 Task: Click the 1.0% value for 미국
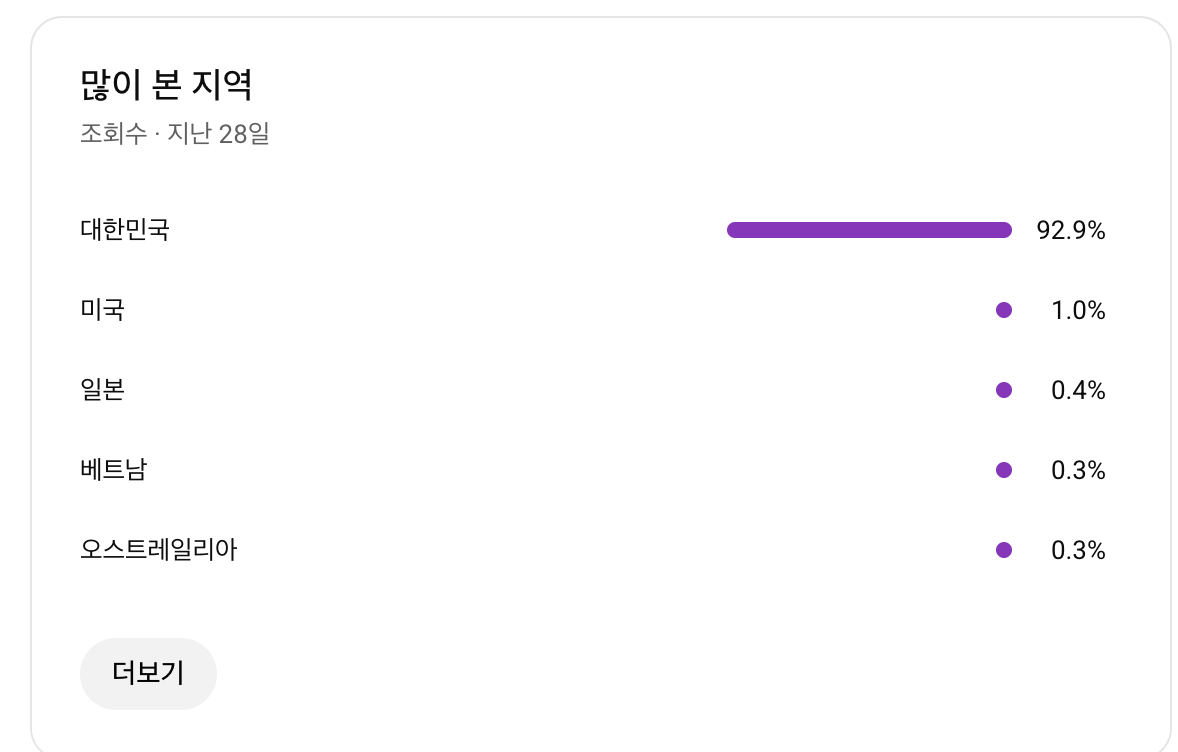pos(1078,311)
